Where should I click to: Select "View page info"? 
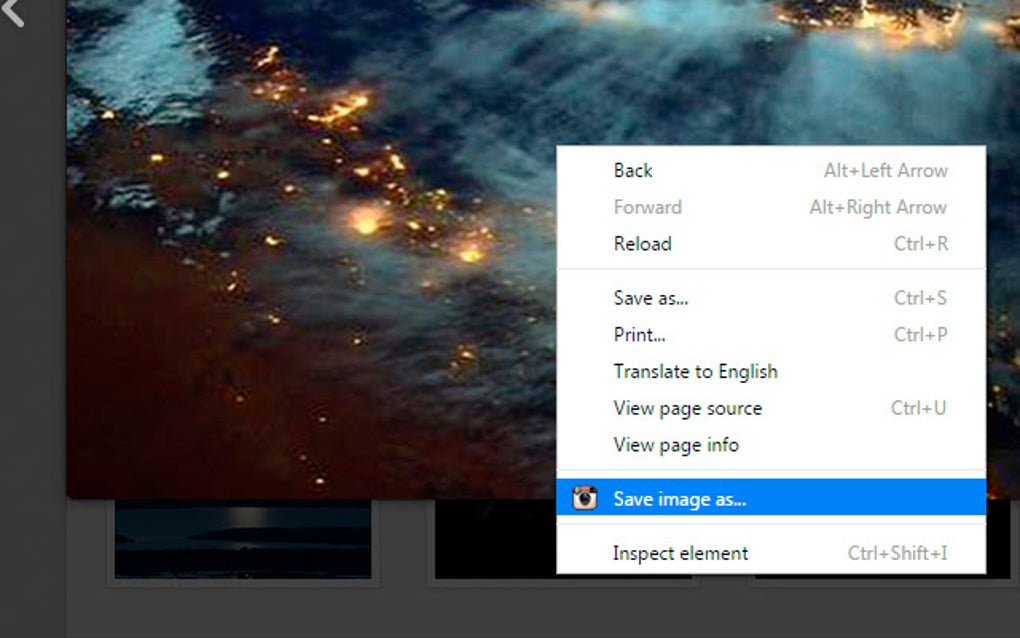click(x=676, y=445)
